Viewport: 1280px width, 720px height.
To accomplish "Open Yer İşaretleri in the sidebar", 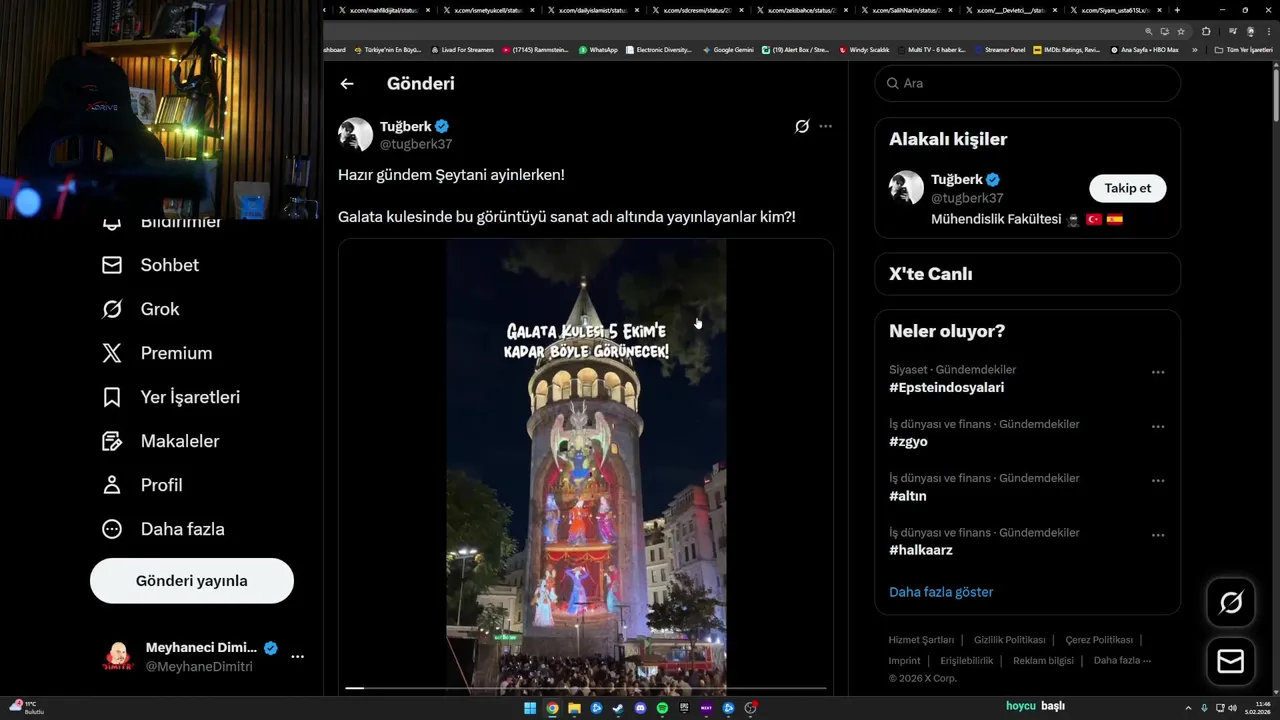I will 171,397.
